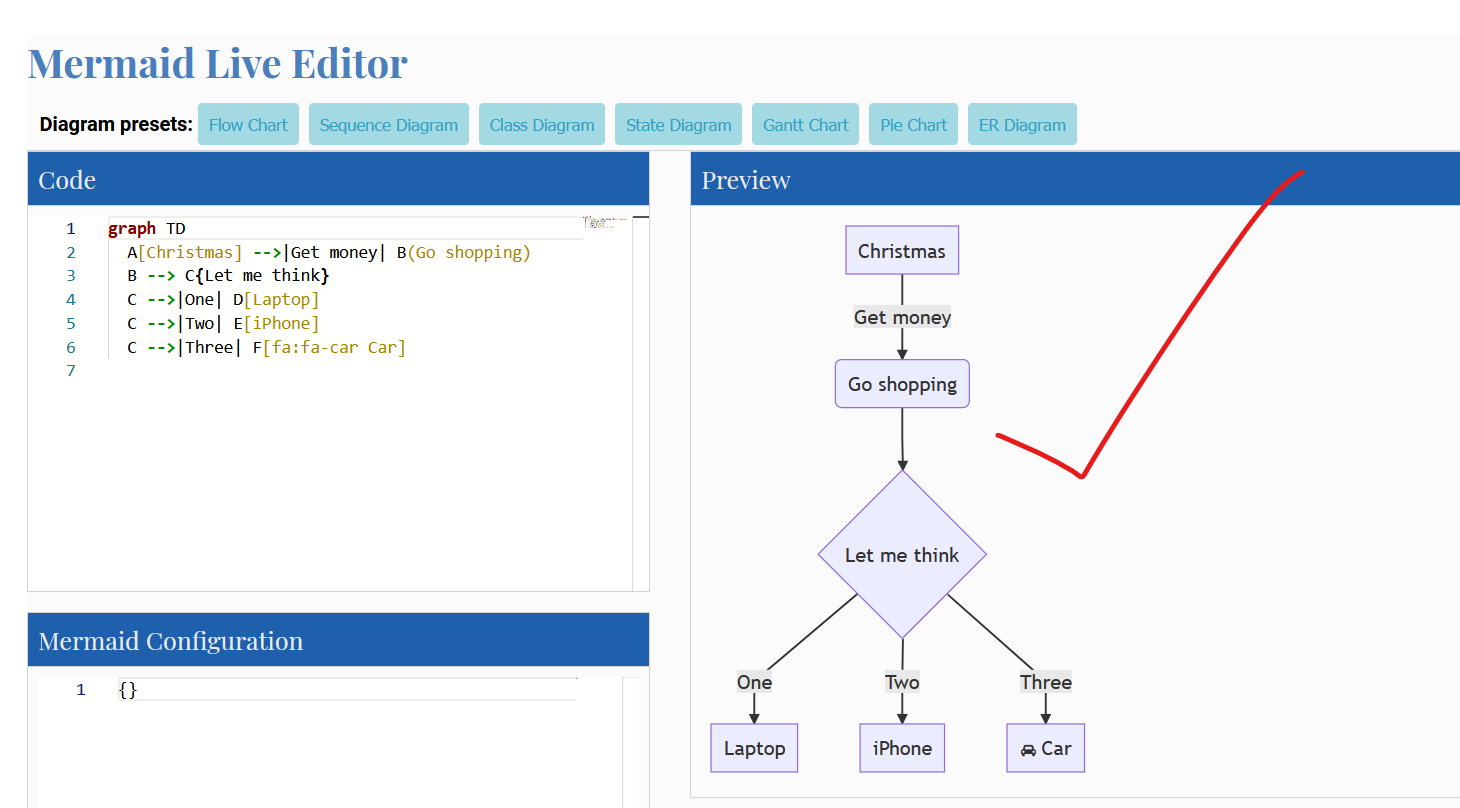The image size is (1460, 808).
Task: Select the Sequence Diagram preset
Action: [388, 124]
